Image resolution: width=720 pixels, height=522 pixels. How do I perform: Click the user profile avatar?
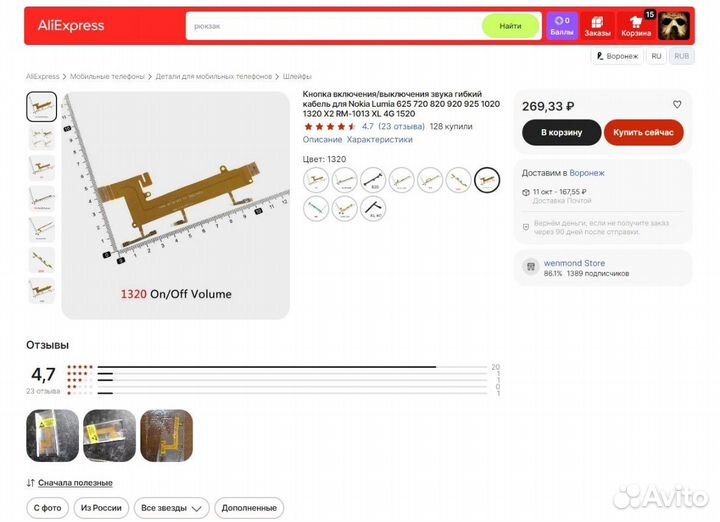pos(674,26)
